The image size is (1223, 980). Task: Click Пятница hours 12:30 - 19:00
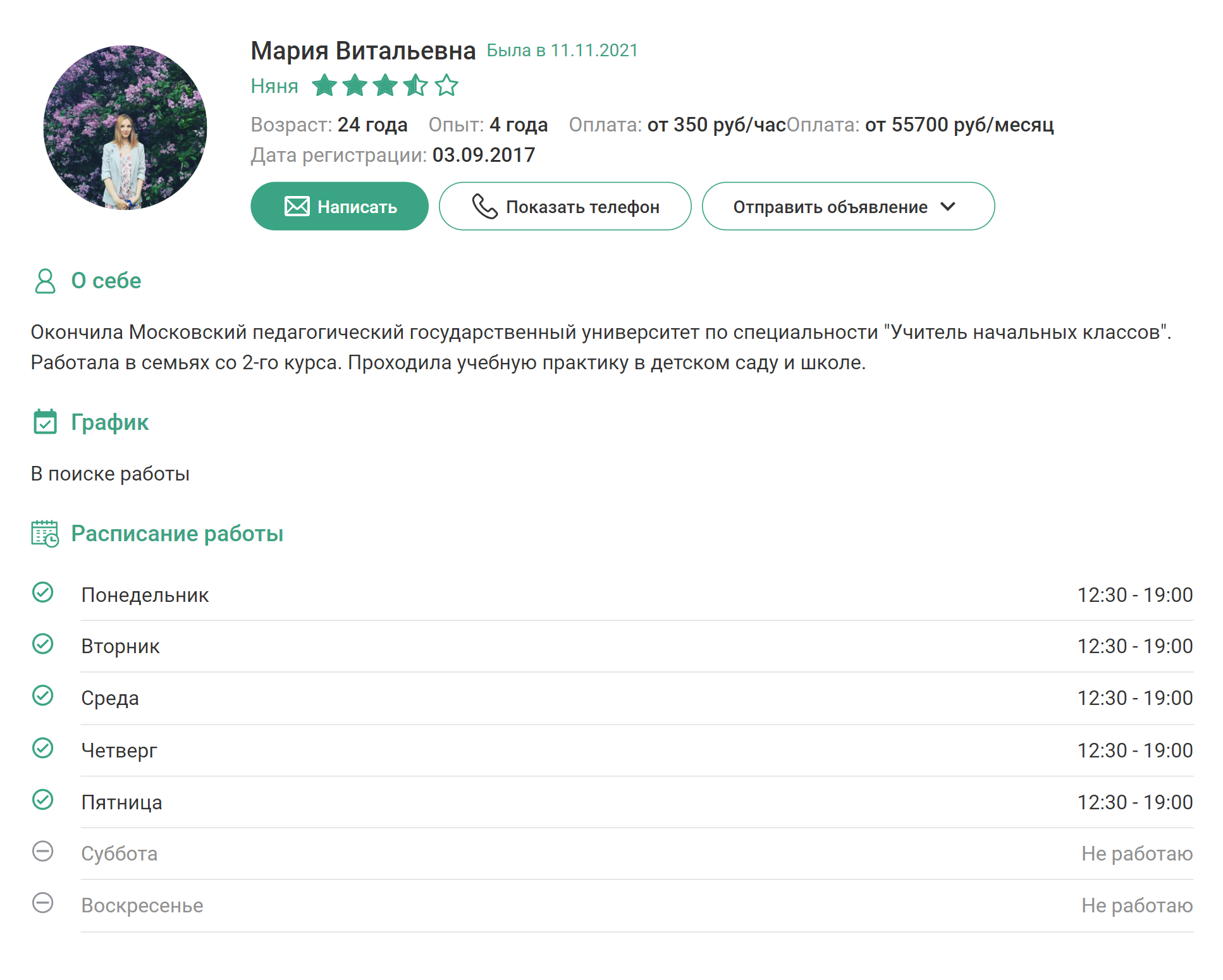pos(1135,802)
